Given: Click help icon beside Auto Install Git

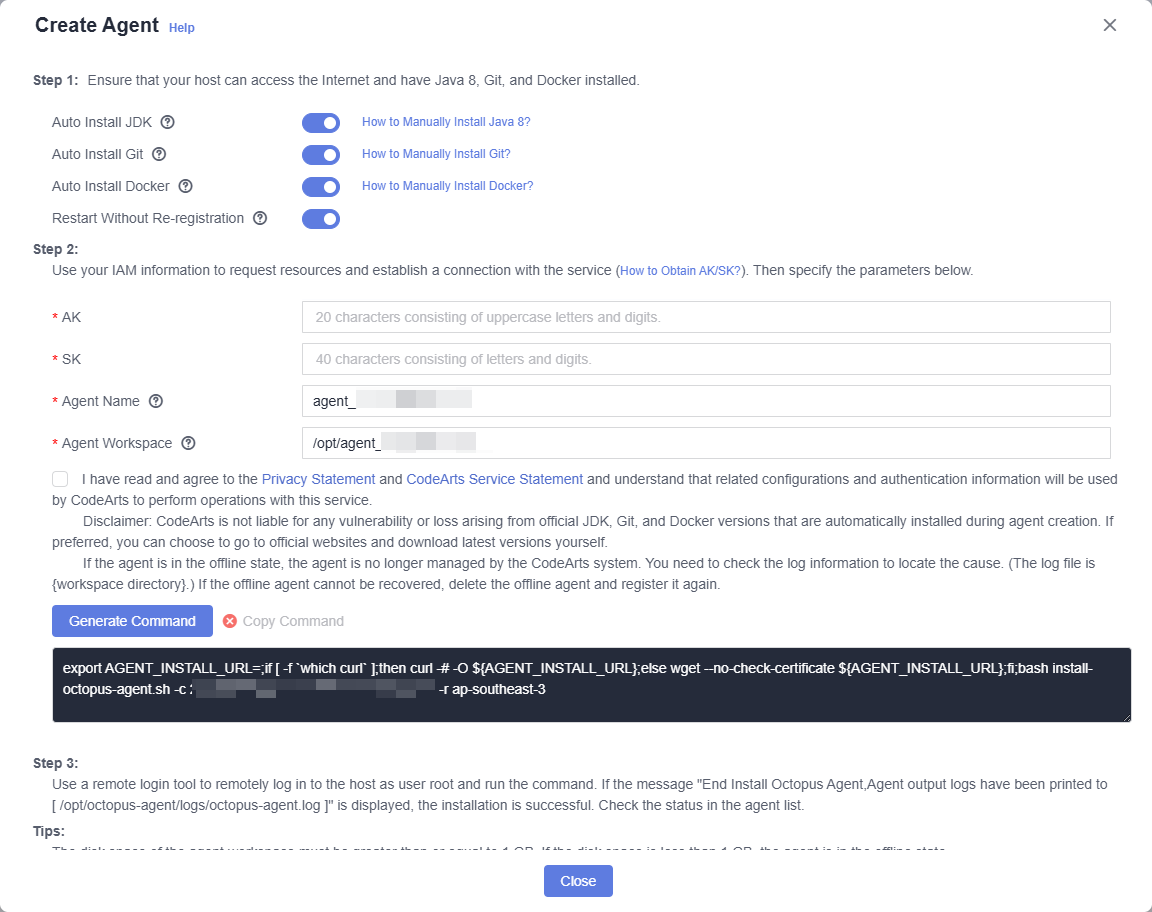Looking at the screenshot, I should pyautogui.click(x=159, y=154).
